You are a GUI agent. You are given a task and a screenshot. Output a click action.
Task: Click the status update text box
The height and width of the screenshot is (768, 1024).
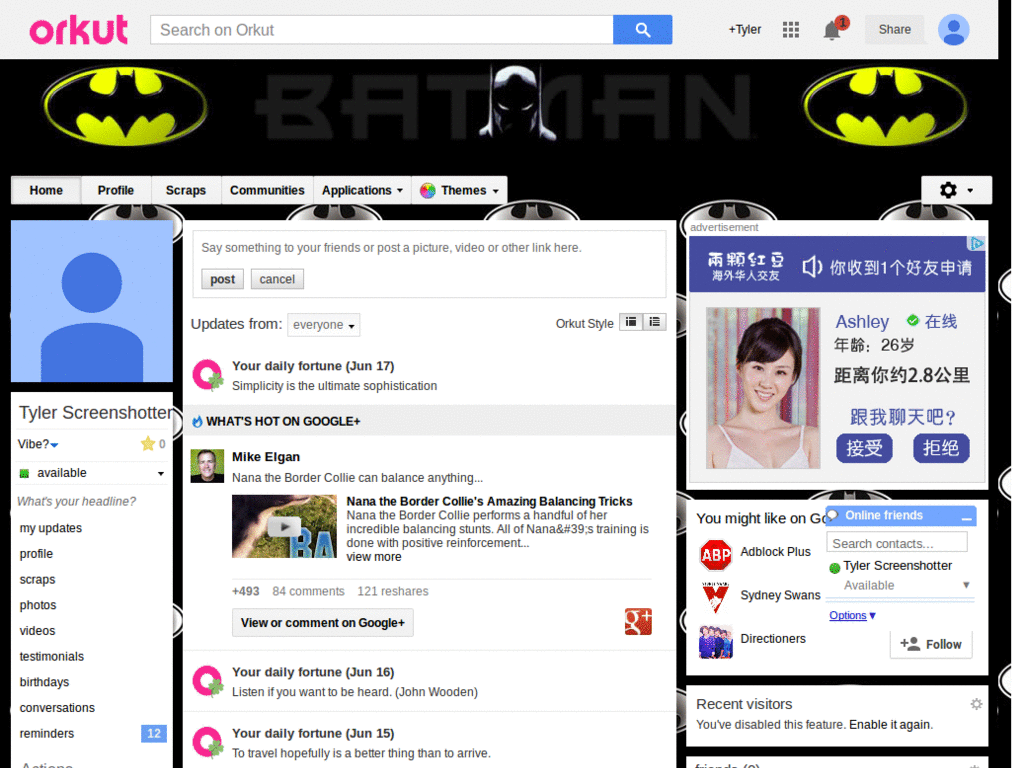coord(429,248)
